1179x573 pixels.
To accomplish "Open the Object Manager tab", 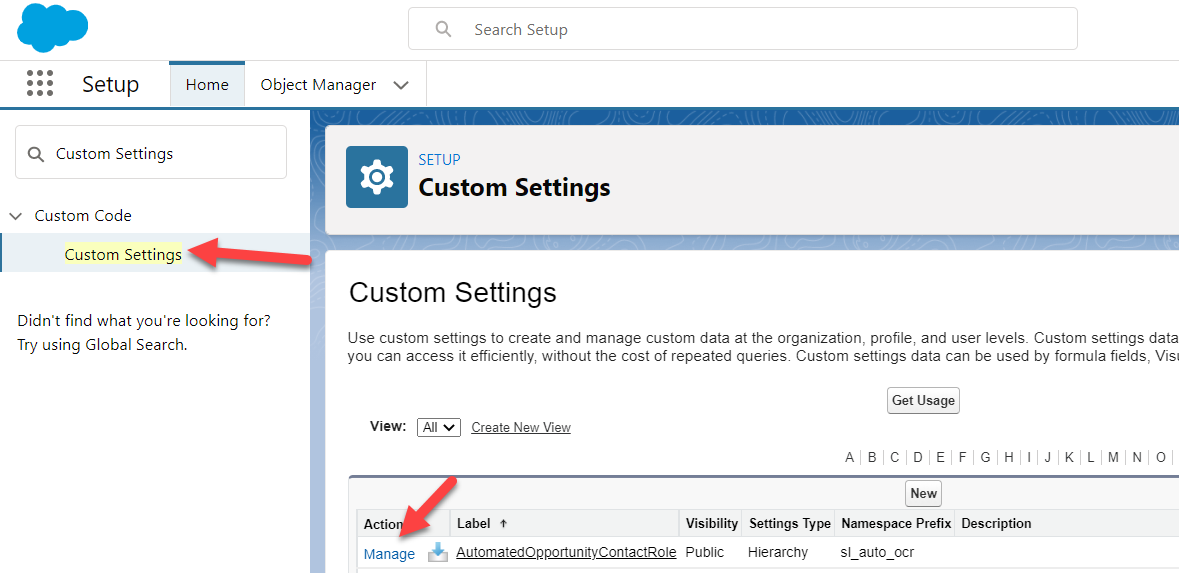I will [x=318, y=85].
